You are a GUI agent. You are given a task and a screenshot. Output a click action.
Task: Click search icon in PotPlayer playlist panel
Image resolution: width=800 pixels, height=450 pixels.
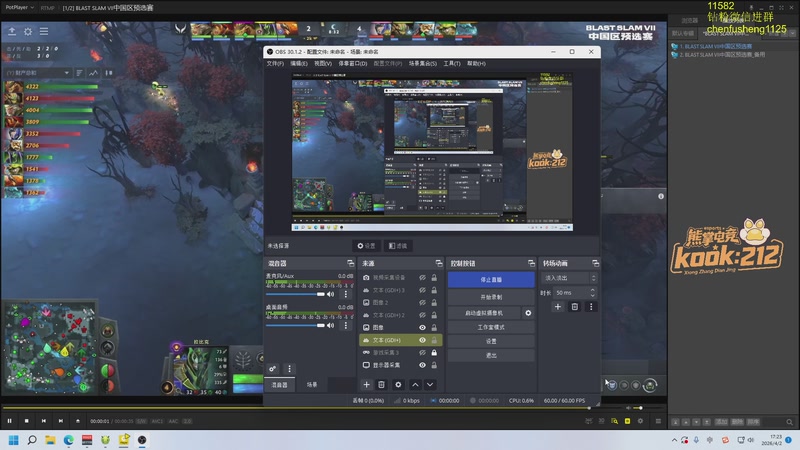tap(789, 422)
